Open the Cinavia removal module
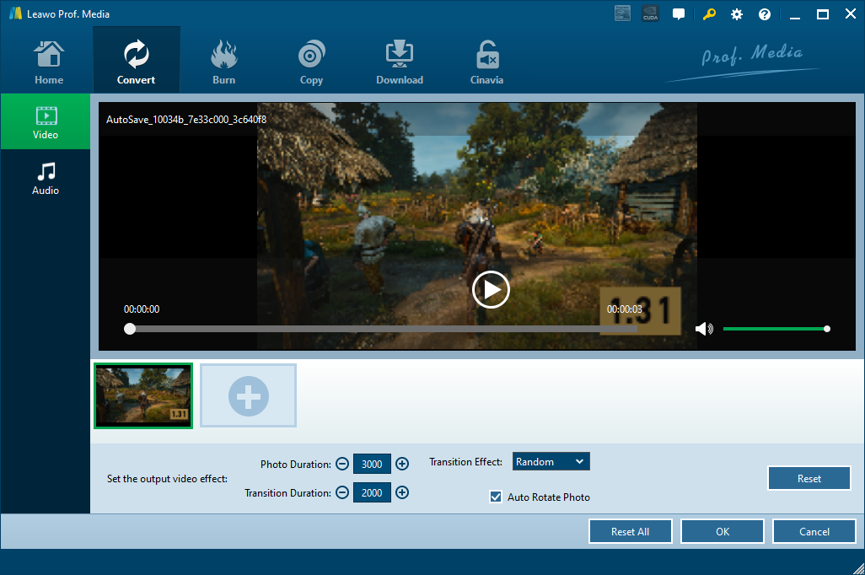This screenshot has height=575, width=865. (486, 61)
